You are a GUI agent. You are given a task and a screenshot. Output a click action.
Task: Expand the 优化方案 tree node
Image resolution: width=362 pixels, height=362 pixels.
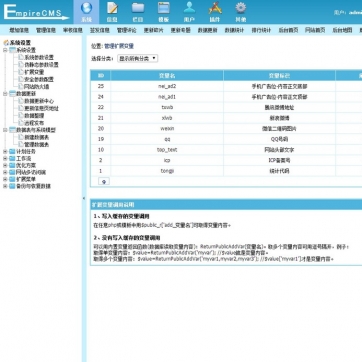(x=5, y=165)
